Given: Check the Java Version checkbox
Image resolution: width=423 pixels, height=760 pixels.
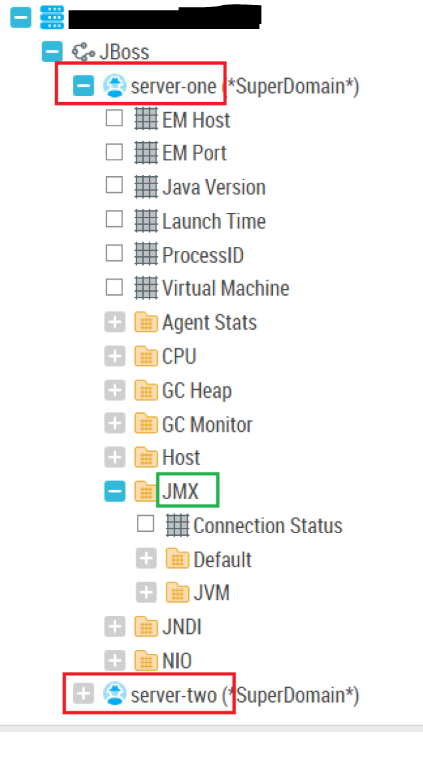Looking at the screenshot, I should pos(114,185).
